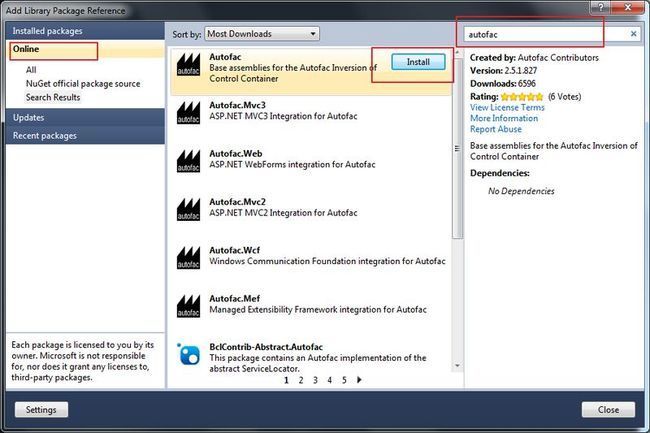The image size is (650, 433).
Task: Click the Report Abuse link
Action: [496, 129]
